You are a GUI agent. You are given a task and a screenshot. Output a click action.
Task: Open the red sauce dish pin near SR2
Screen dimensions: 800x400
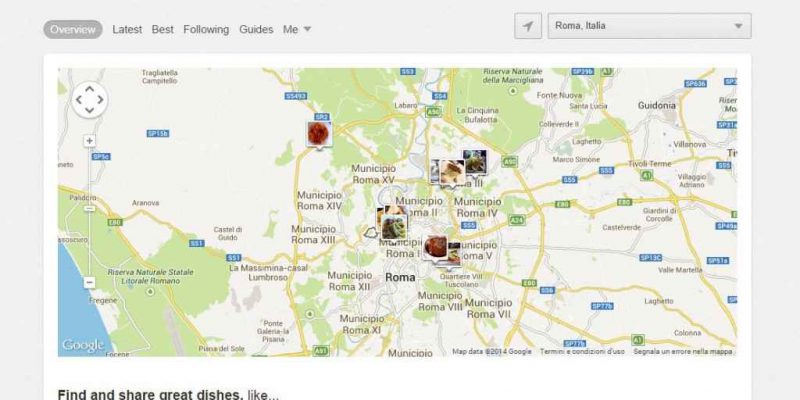coord(319,134)
